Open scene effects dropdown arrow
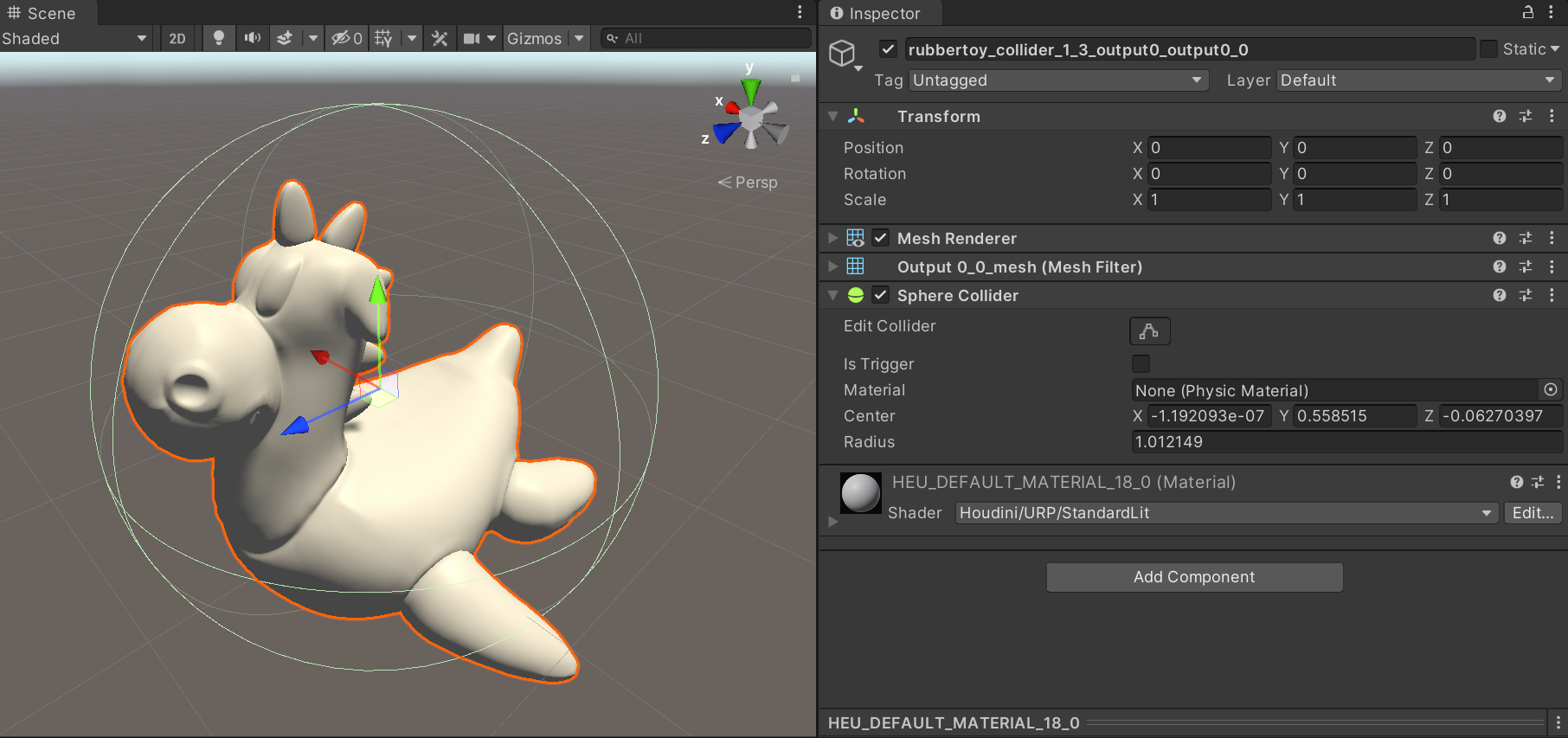The width and height of the screenshot is (1568, 738). [x=313, y=39]
